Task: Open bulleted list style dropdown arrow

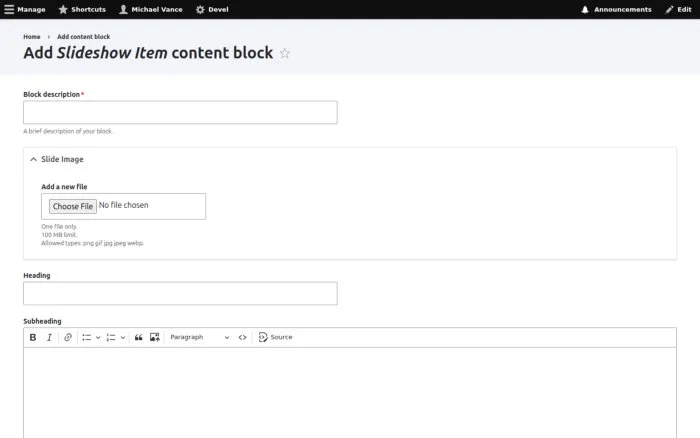Action: coord(98,338)
